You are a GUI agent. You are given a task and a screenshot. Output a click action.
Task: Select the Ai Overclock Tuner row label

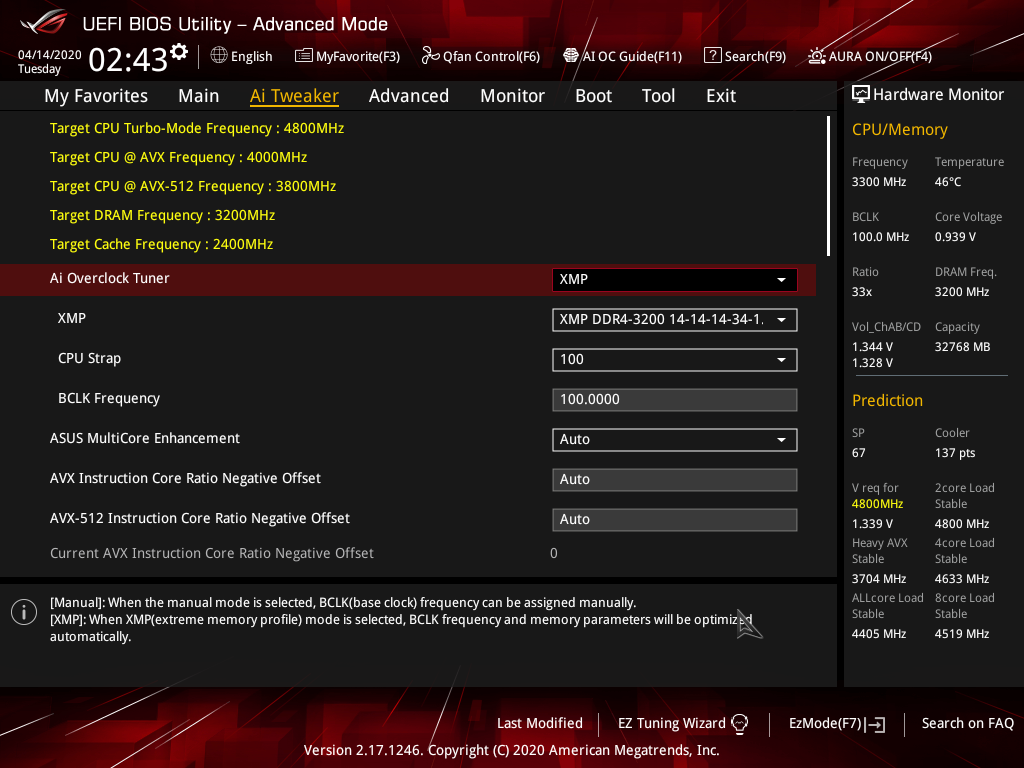point(110,278)
